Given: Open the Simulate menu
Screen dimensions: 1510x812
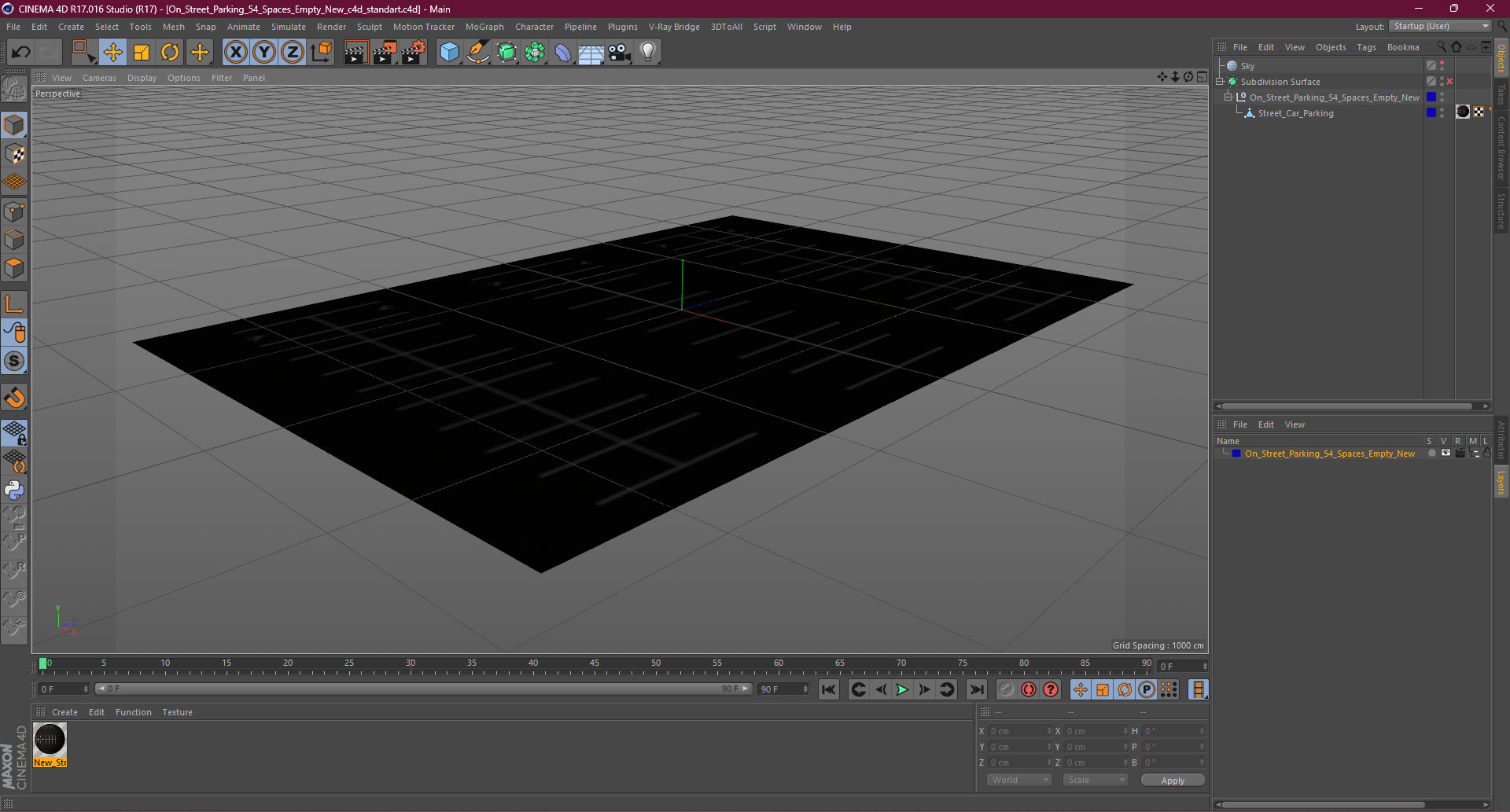Looking at the screenshot, I should tap(289, 27).
